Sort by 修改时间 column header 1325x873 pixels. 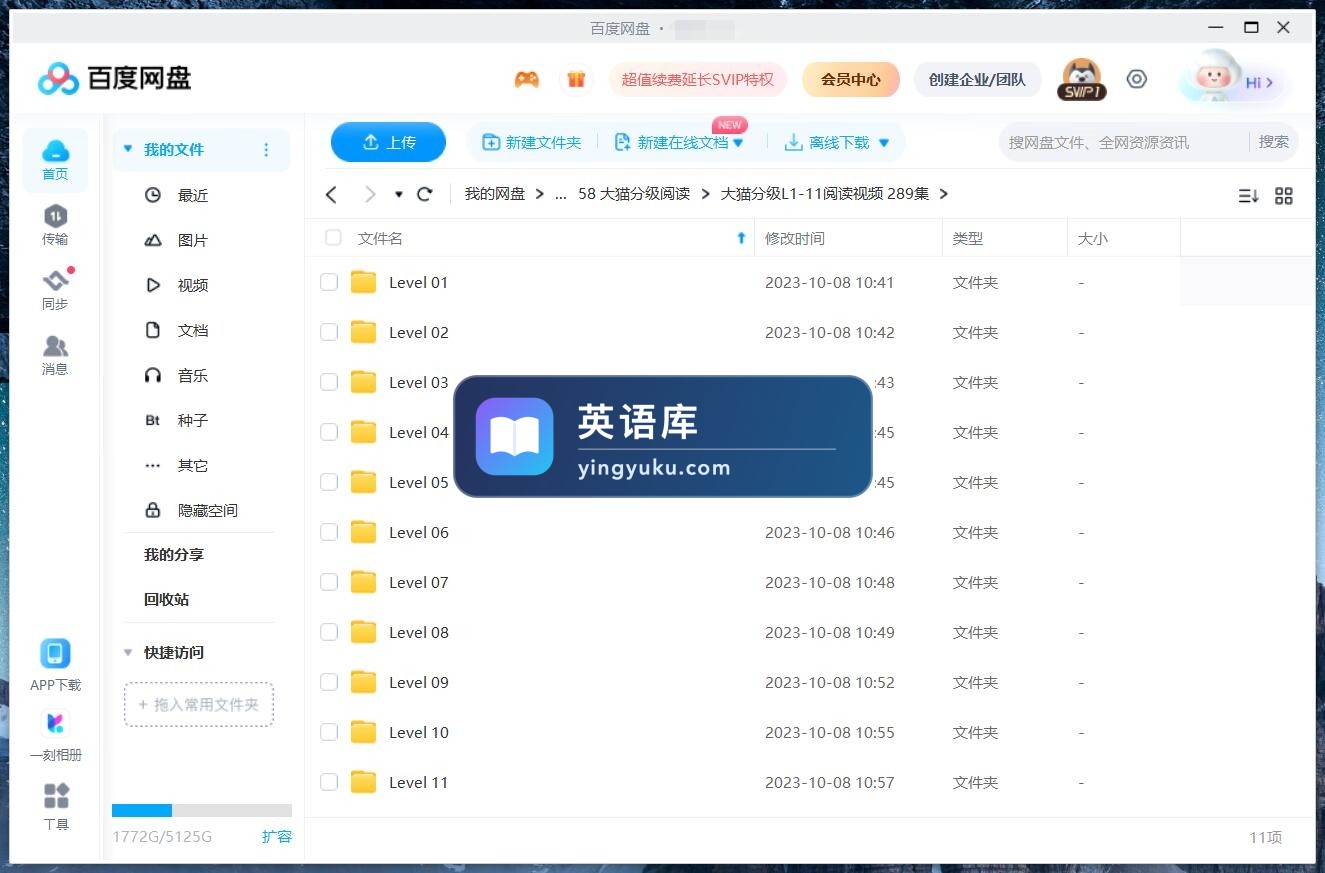pos(795,238)
